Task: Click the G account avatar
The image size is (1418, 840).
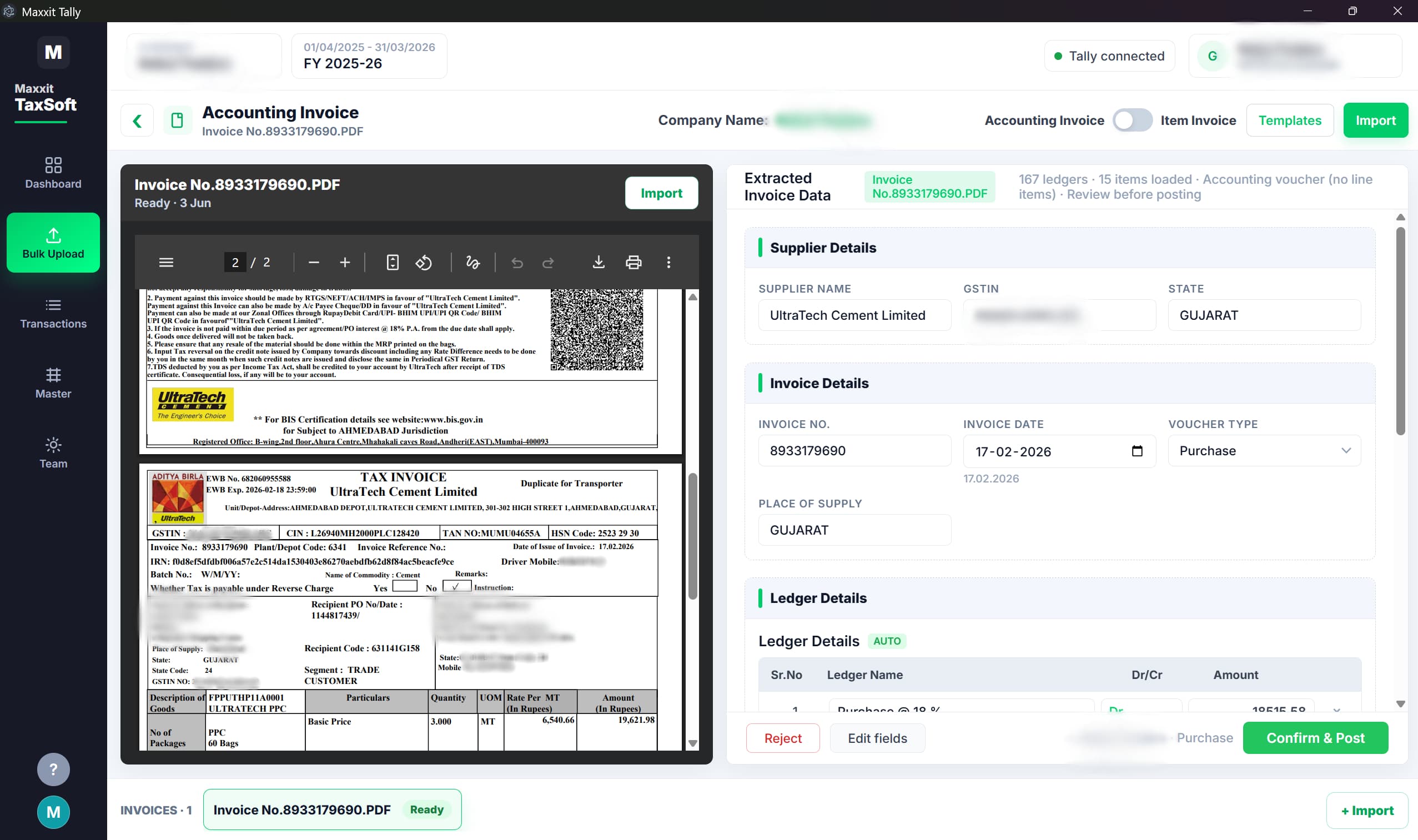Action: click(1212, 56)
